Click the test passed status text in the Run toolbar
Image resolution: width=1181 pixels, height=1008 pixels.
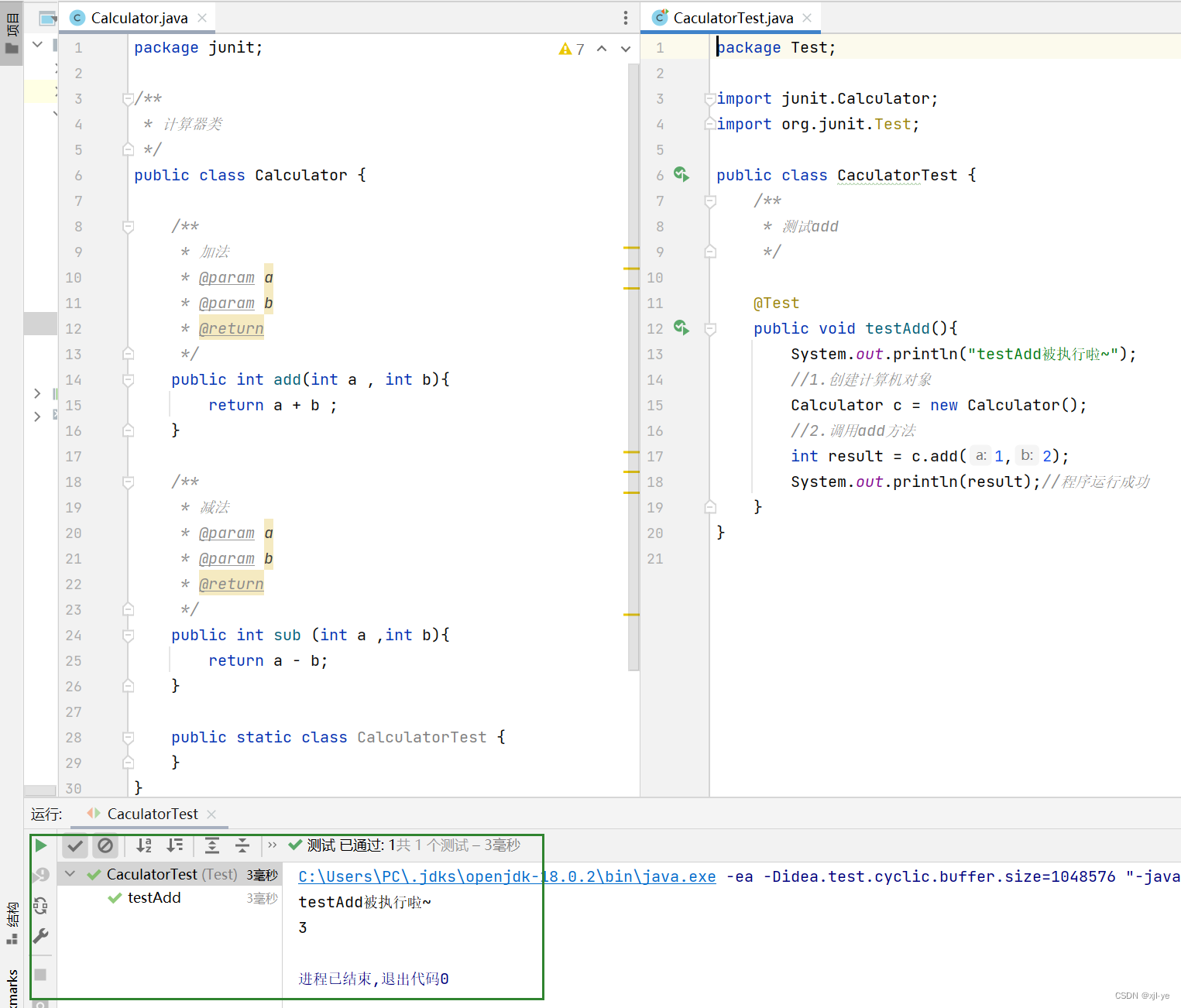click(x=414, y=845)
